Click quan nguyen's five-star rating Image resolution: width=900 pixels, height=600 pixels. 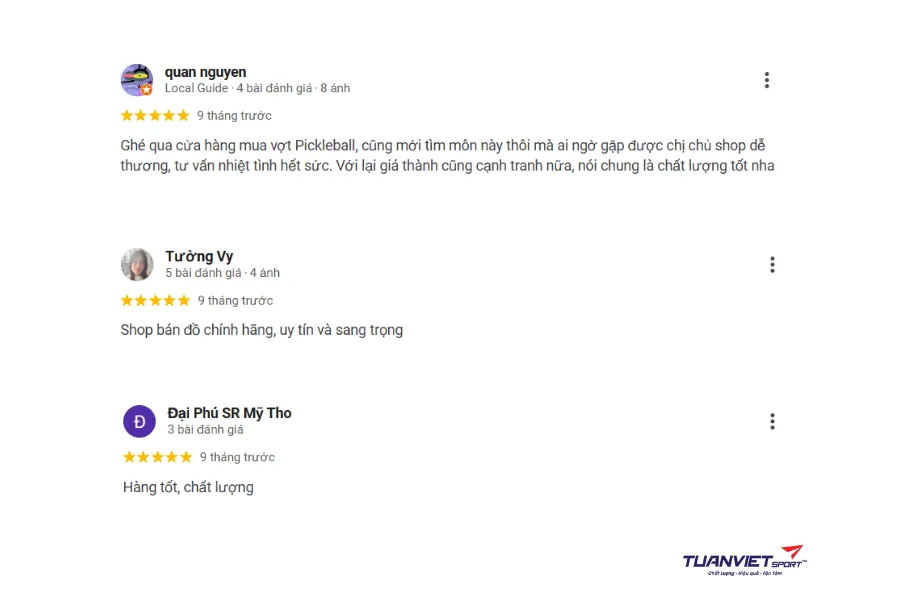point(155,115)
